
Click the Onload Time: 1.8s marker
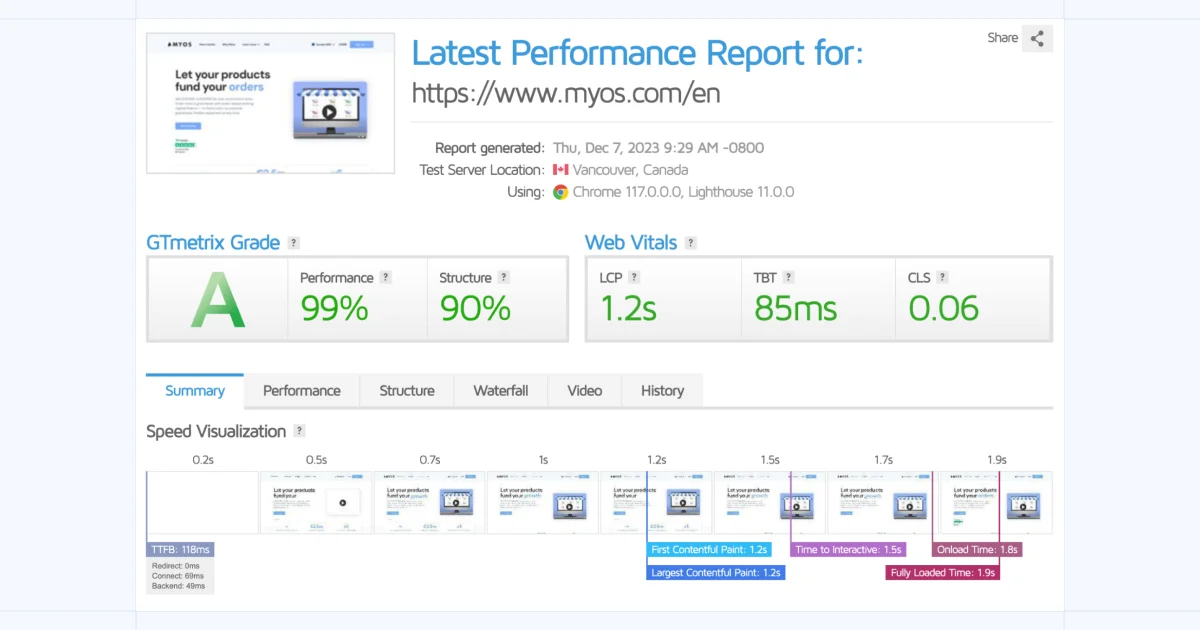pyautogui.click(x=977, y=550)
